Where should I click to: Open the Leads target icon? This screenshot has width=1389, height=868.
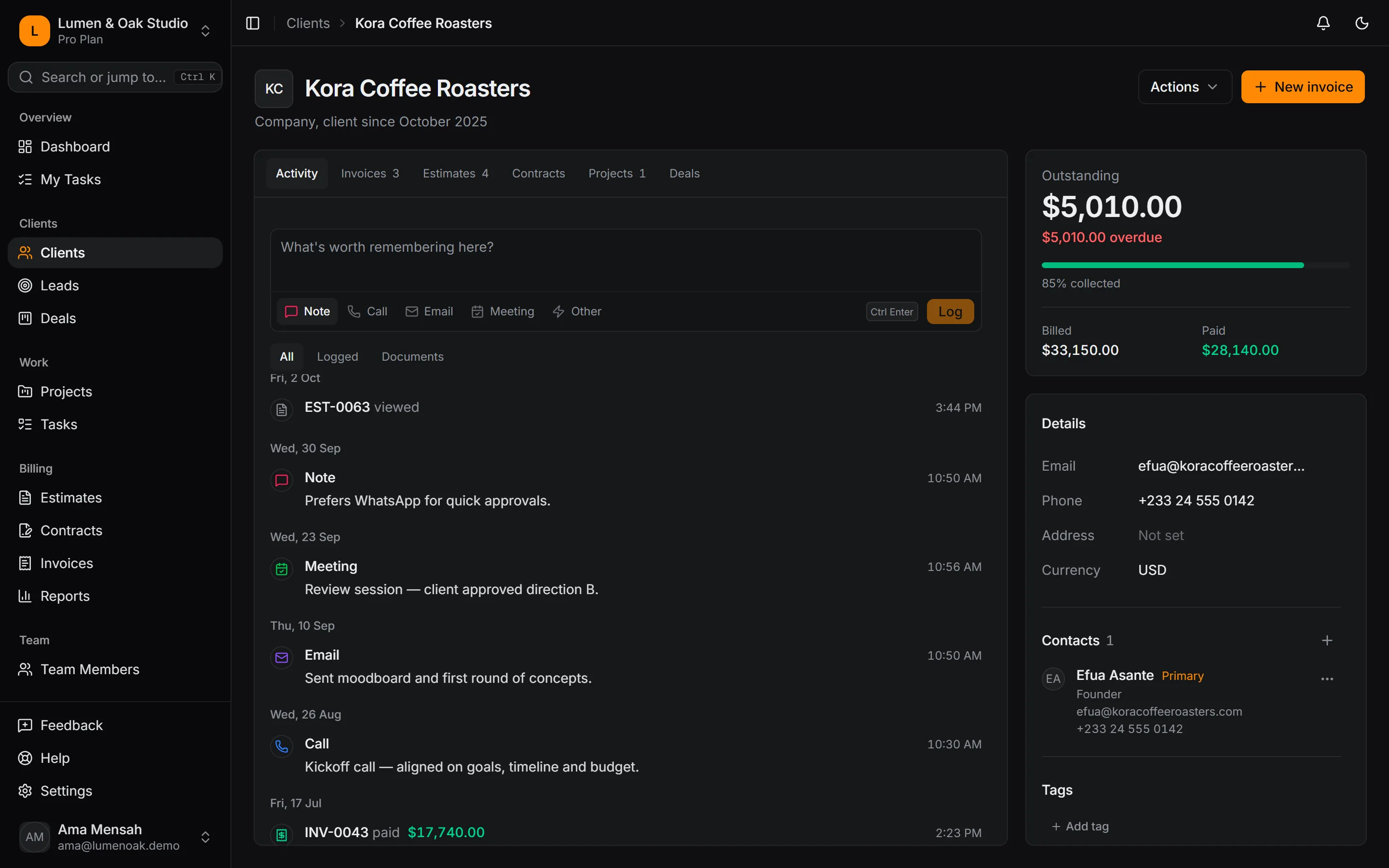coord(25,285)
